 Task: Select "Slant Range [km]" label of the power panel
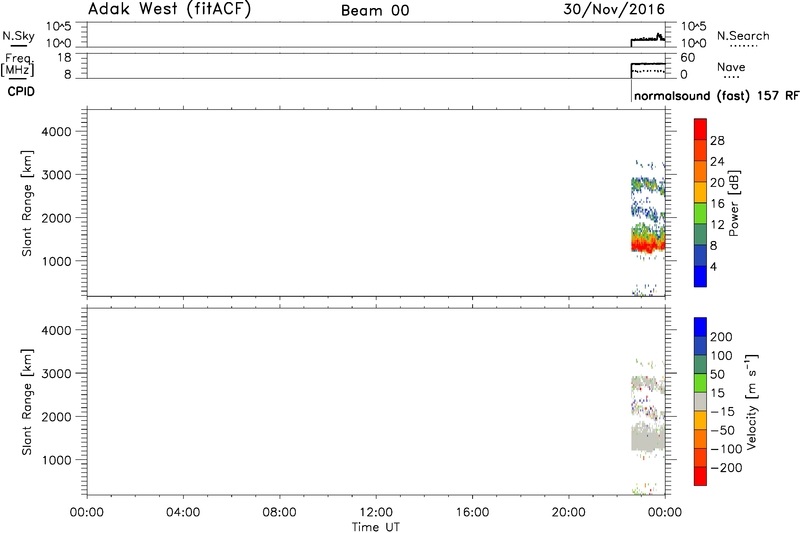tap(27, 203)
